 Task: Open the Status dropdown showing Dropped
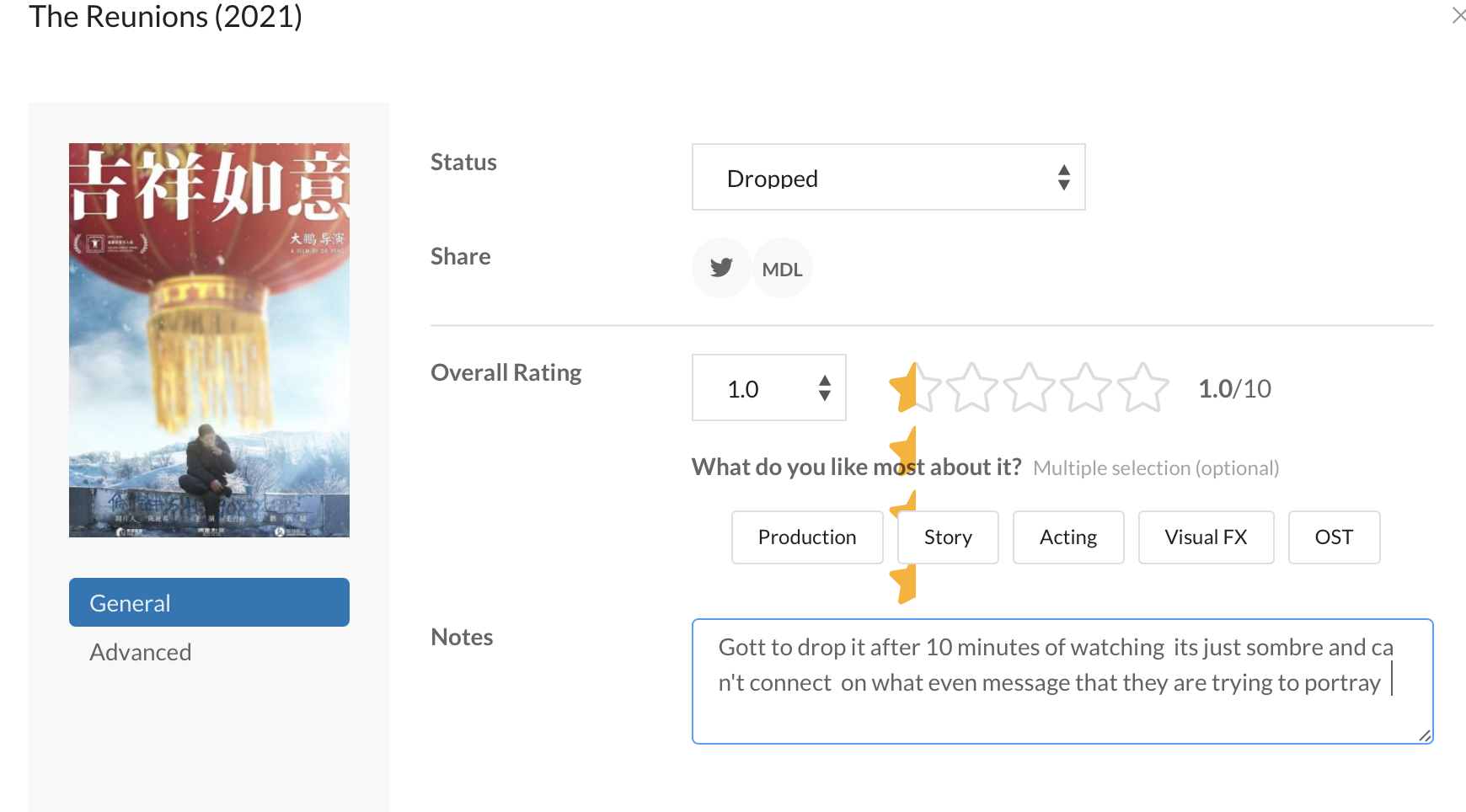pyautogui.click(x=888, y=178)
